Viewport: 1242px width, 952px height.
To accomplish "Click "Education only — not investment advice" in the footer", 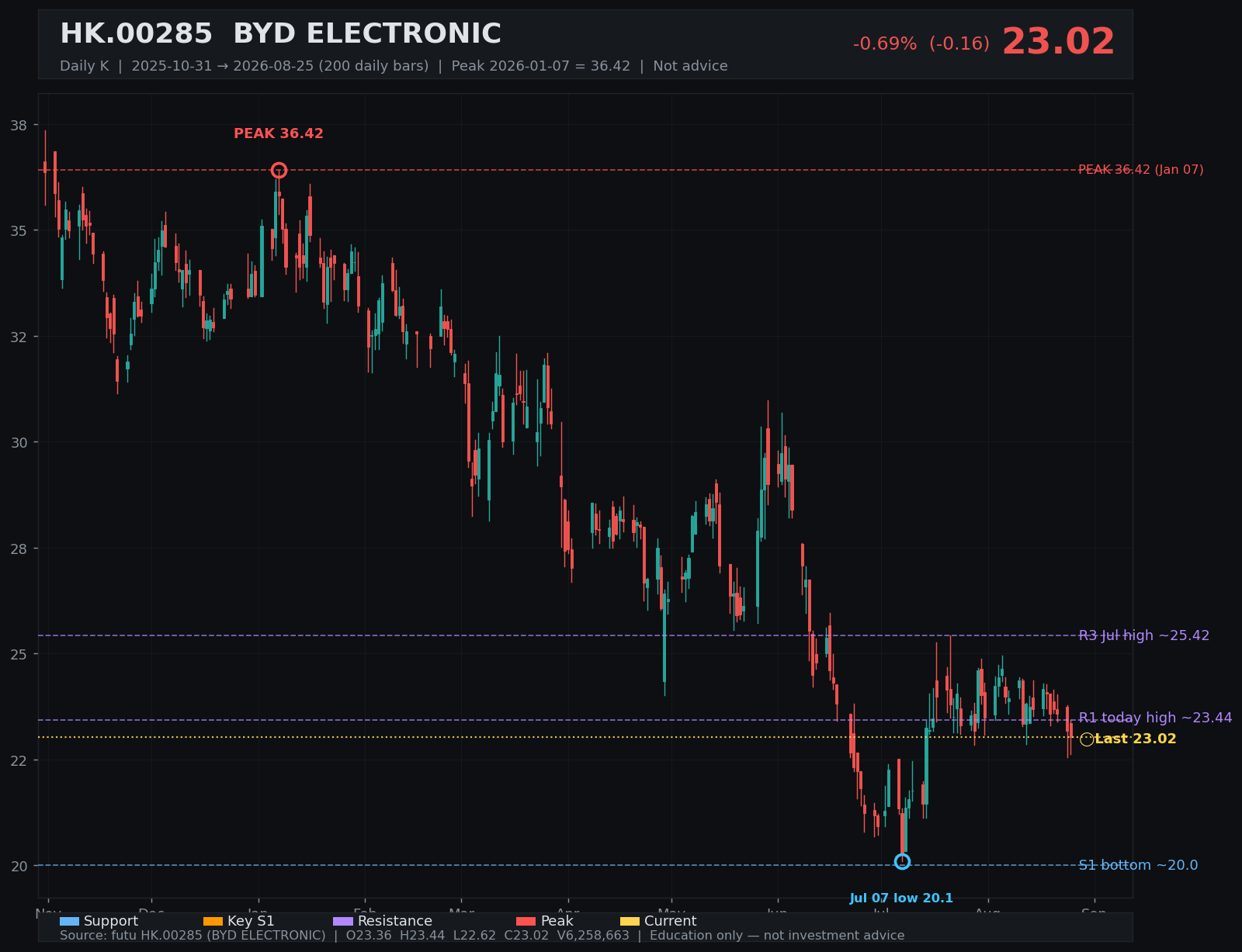I will (x=777, y=936).
